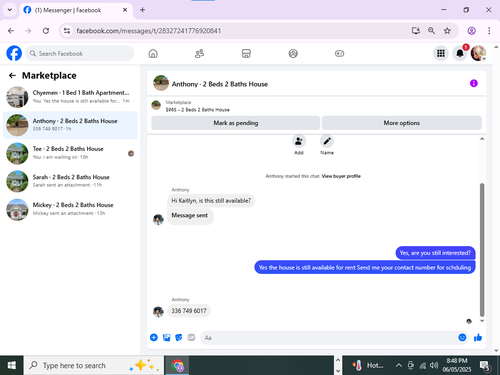
Task: Click the 'Hi Kaitlyn, is this still available?' message
Action: coord(211,201)
